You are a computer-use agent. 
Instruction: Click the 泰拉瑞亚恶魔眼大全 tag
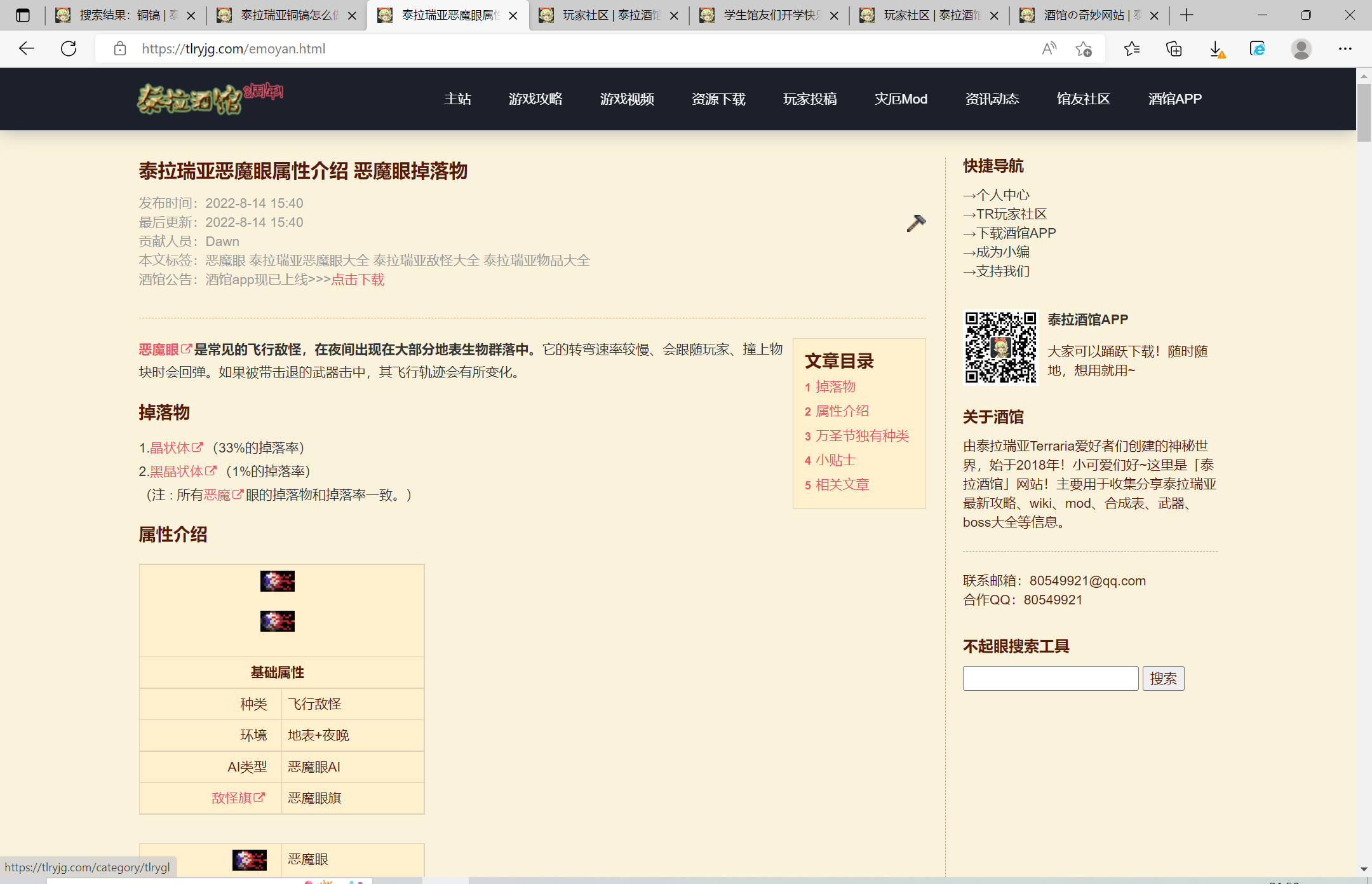[x=309, y=260]
